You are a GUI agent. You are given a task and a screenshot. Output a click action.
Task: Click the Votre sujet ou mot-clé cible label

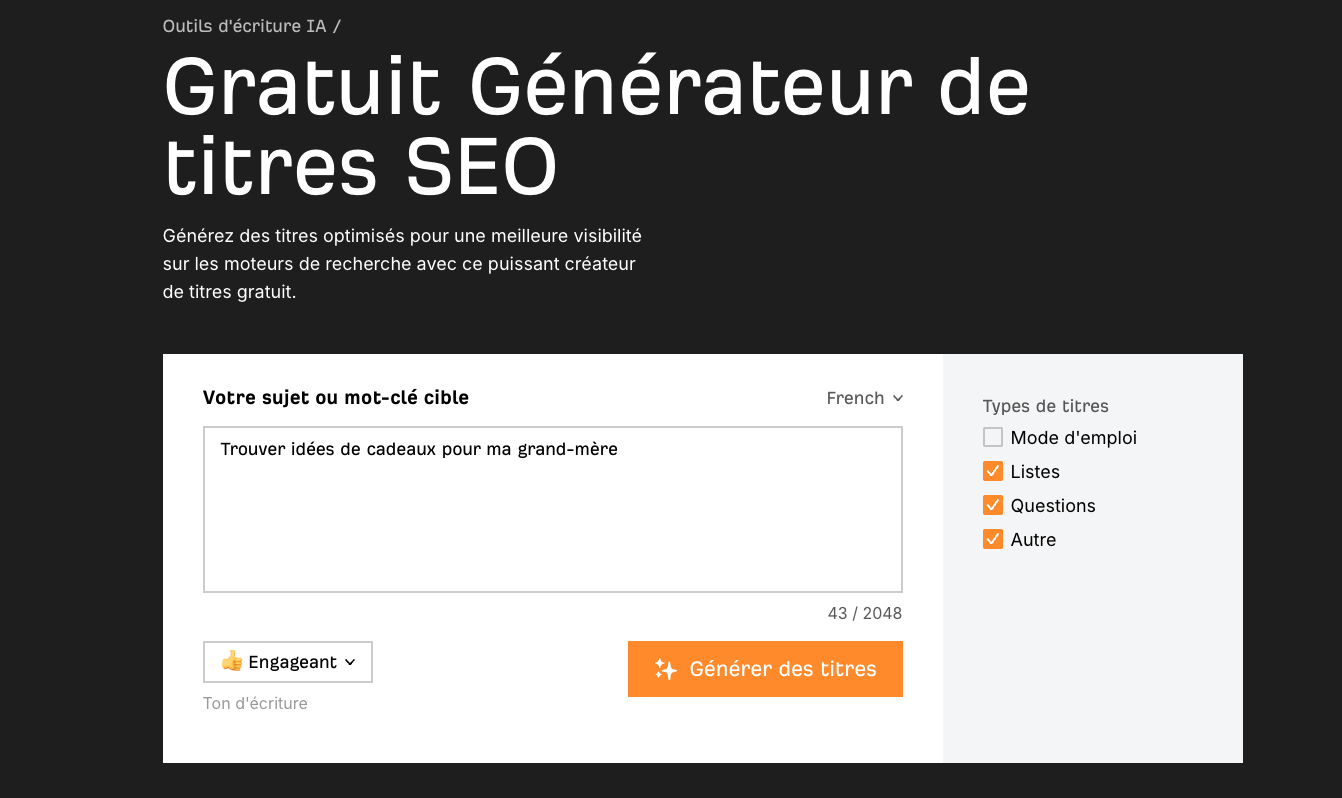(336, 397)
